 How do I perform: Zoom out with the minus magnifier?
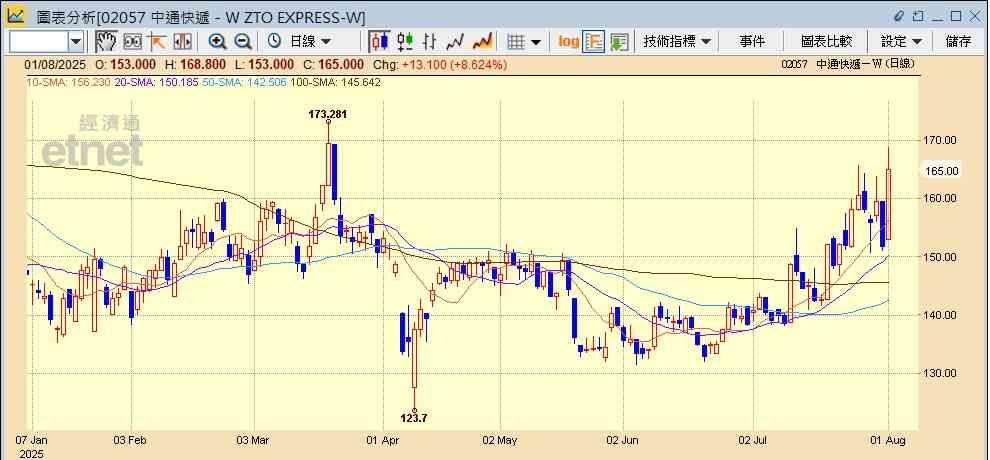point(243,42)
